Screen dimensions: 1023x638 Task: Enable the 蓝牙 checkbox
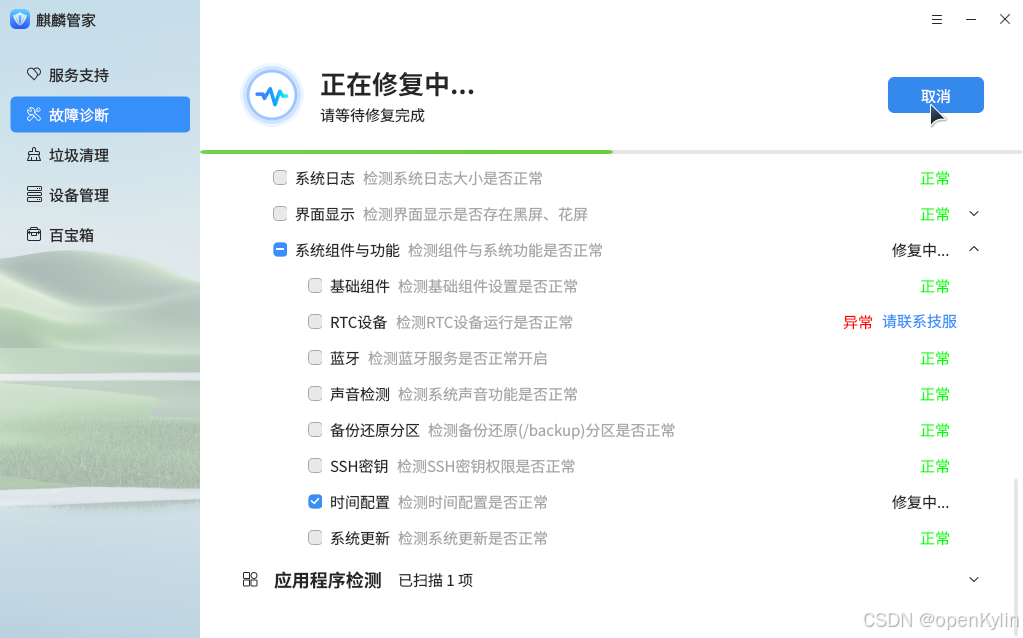315,357
